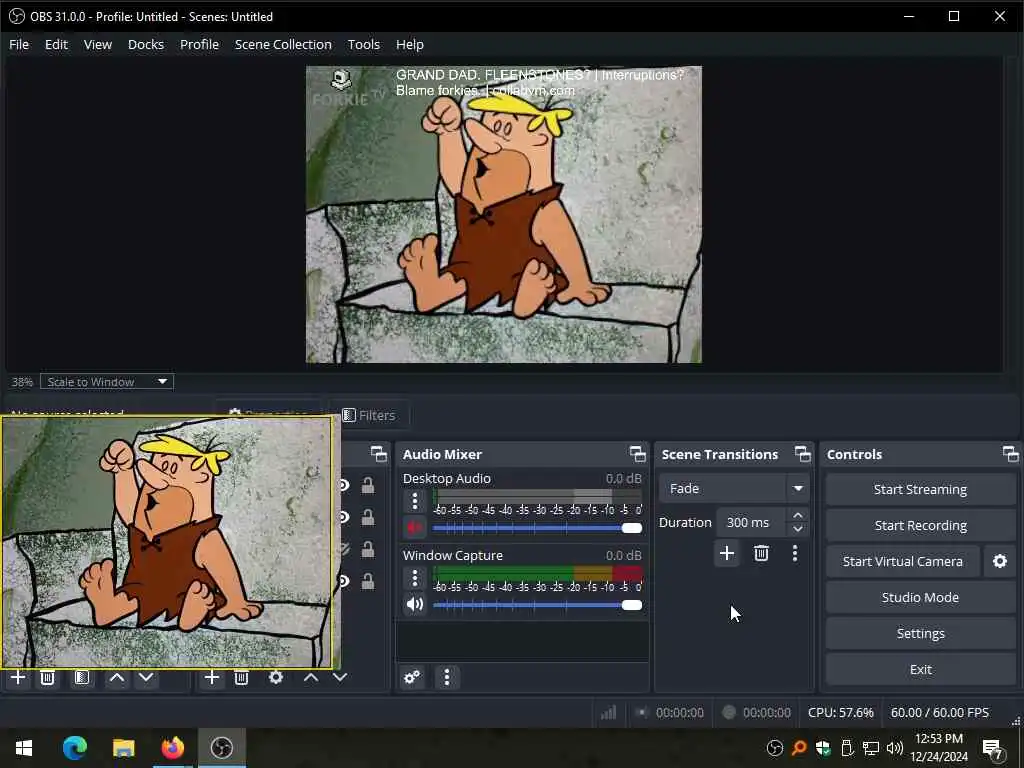Click the 300 ms duration field
Image resolution: width=1024 pixels, height=768 pixels.
(x=752, y=522)
